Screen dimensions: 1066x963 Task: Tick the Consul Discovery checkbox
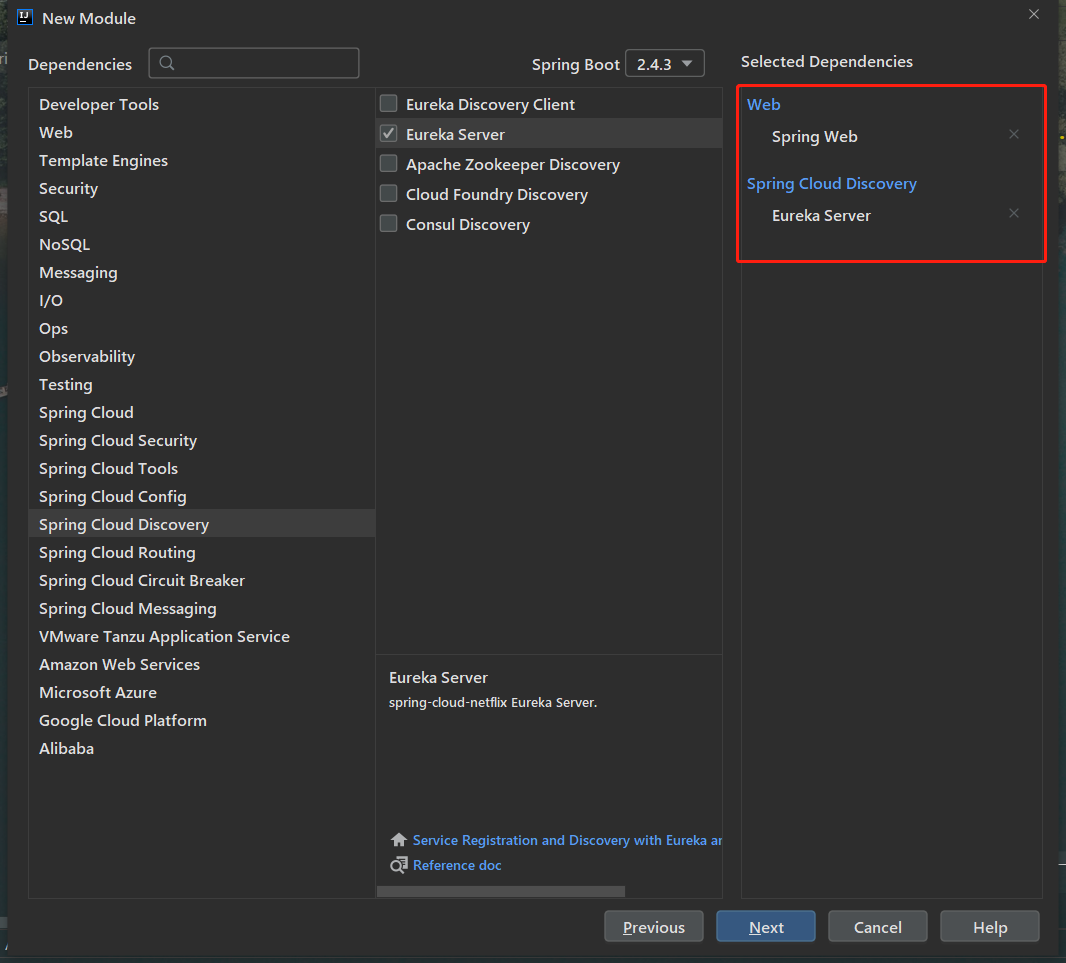tap(389, 224)
